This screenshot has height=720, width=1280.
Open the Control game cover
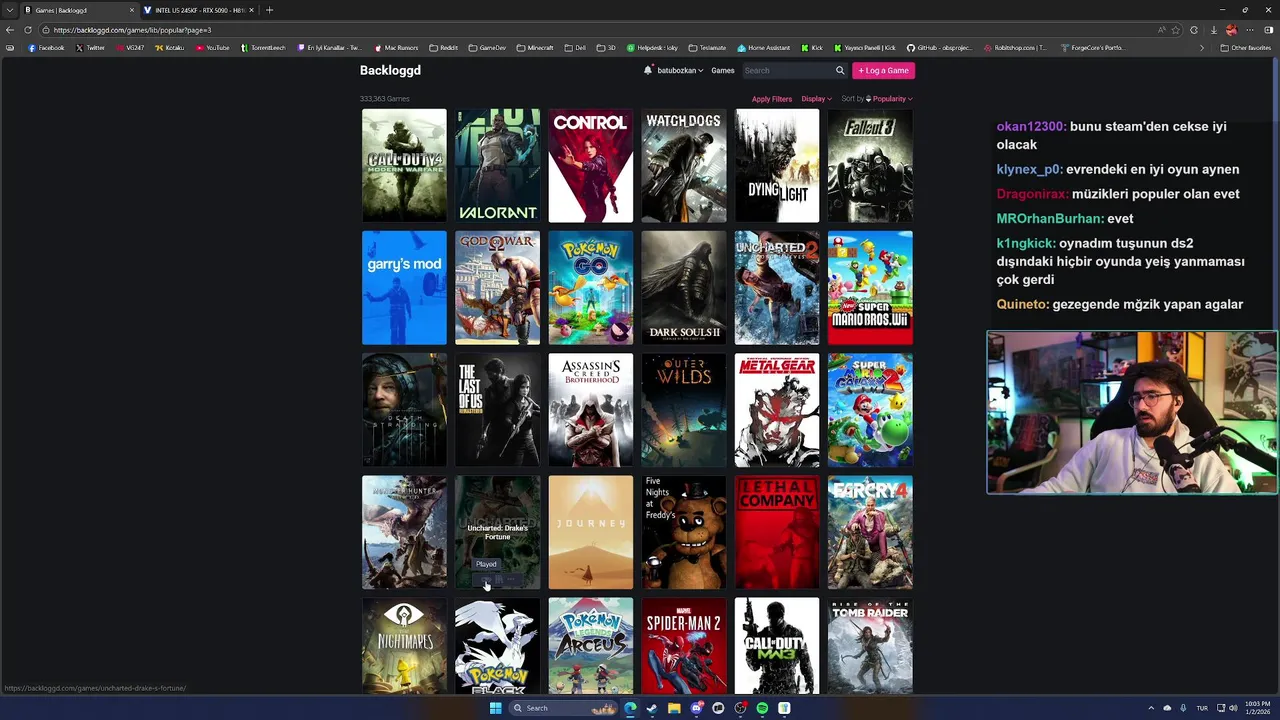590,165
